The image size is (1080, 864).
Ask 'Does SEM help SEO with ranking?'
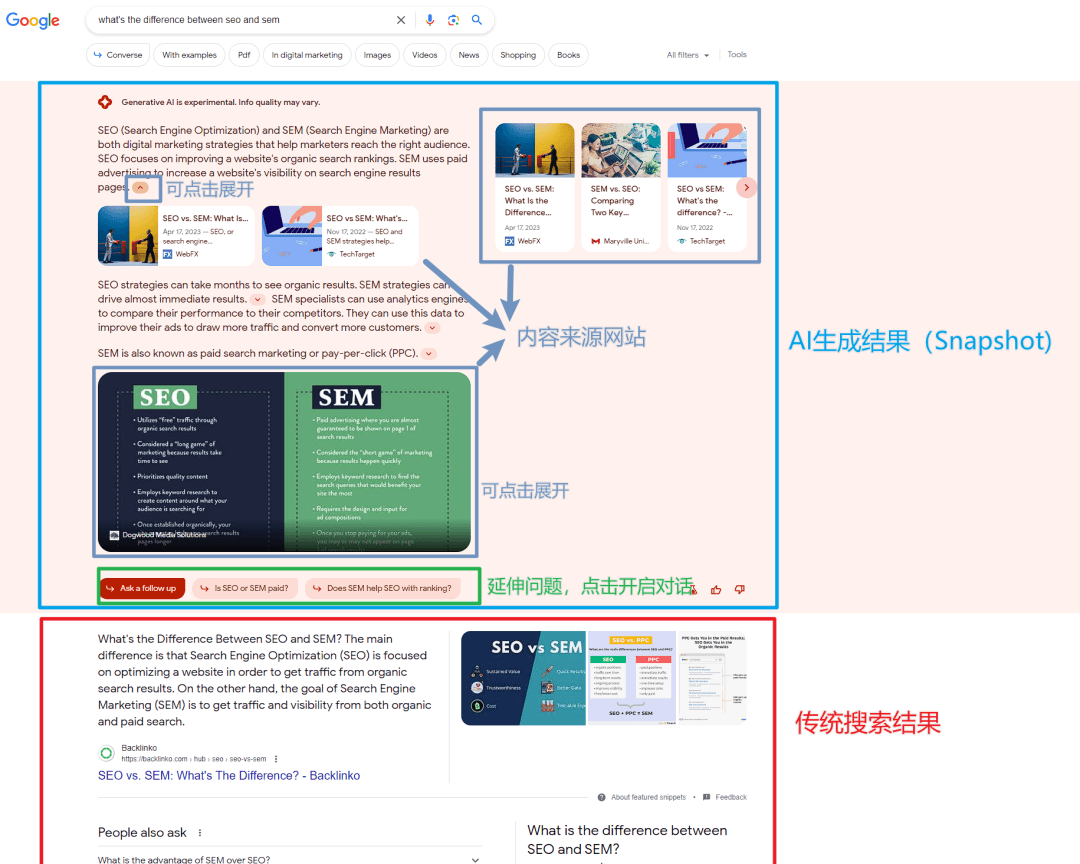point(382,588)
